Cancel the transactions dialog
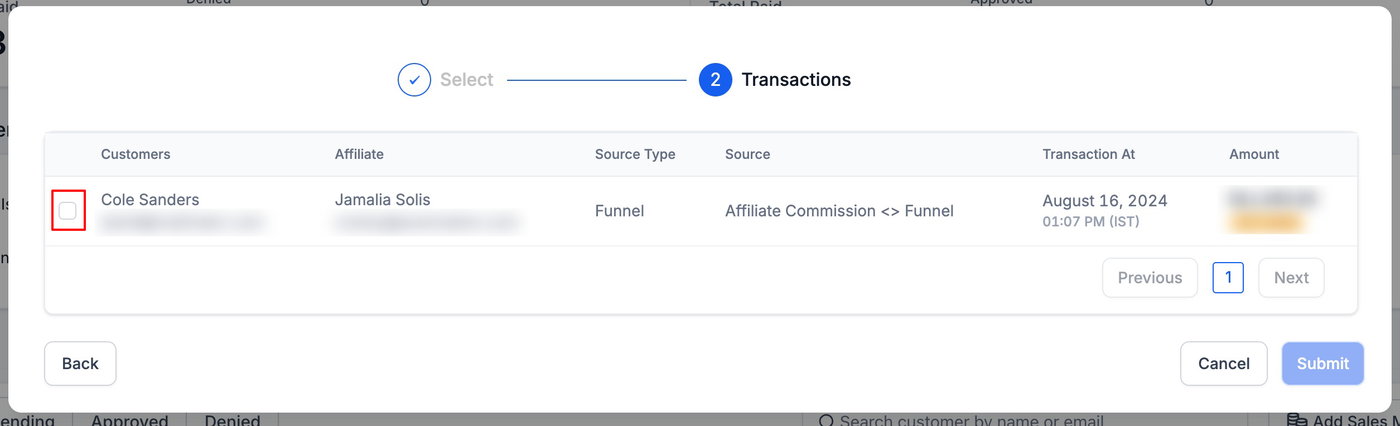 1223,364
